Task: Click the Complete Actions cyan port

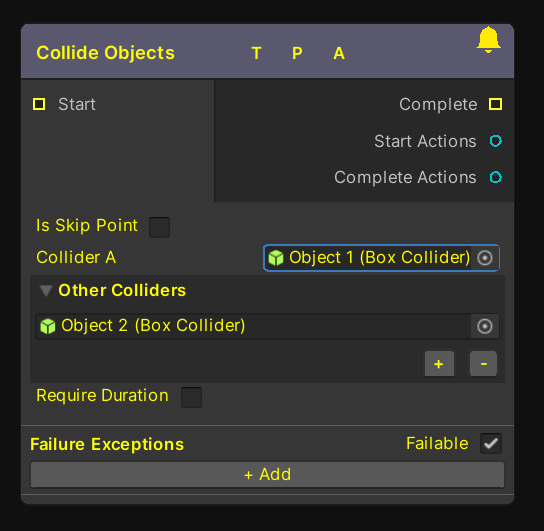Action: [496, 177]
